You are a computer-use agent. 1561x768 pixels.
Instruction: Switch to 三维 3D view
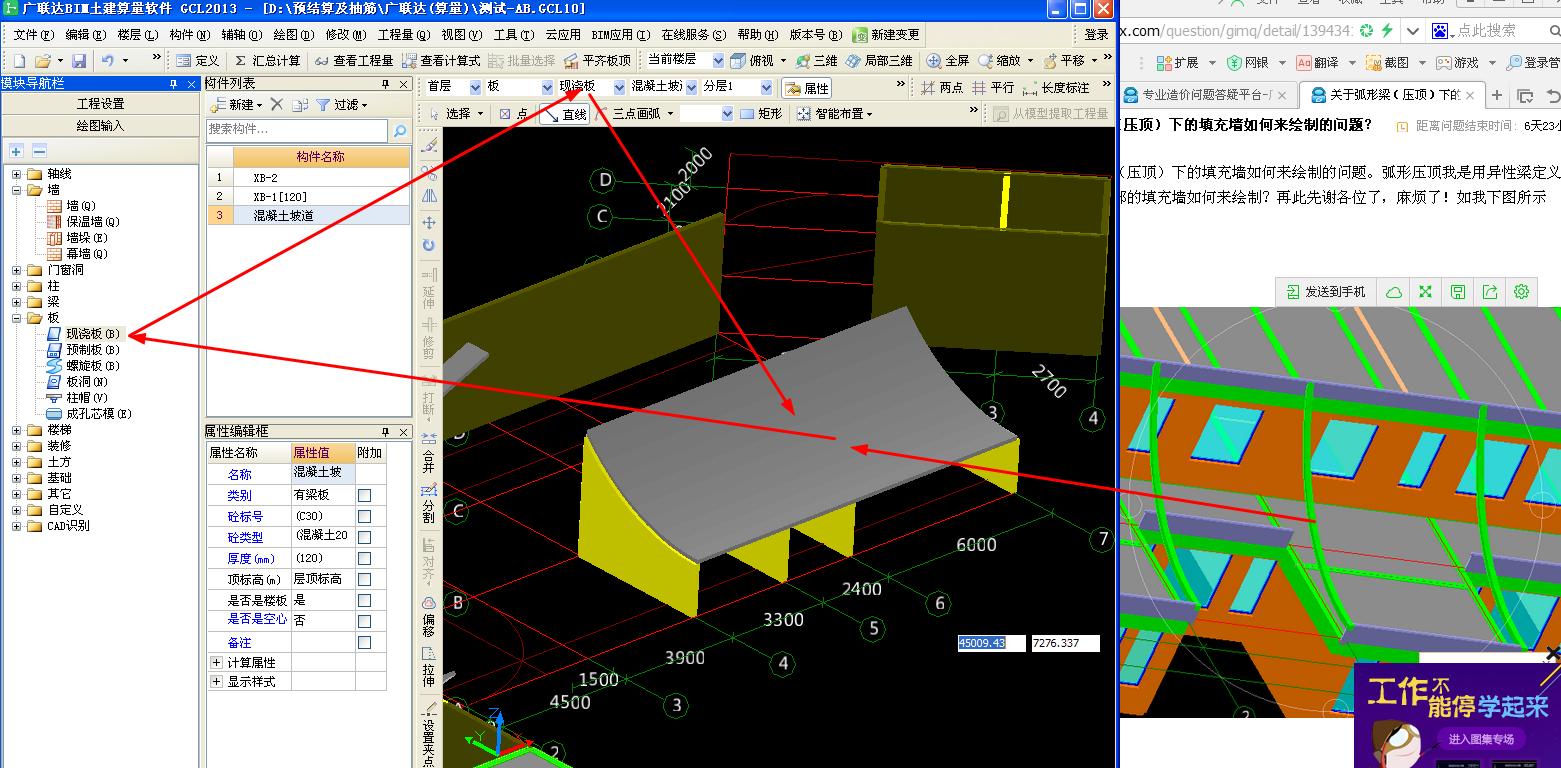pos(817,61)
